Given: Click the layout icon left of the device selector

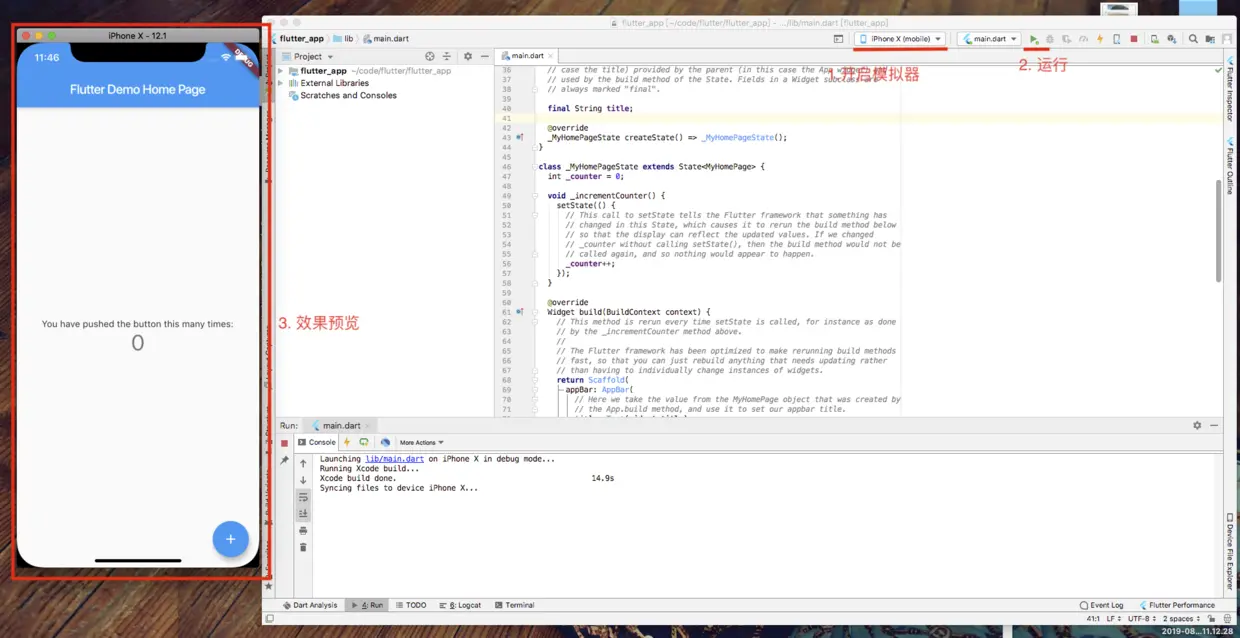Looking at the screenshot, I should [x=838, y=39].
